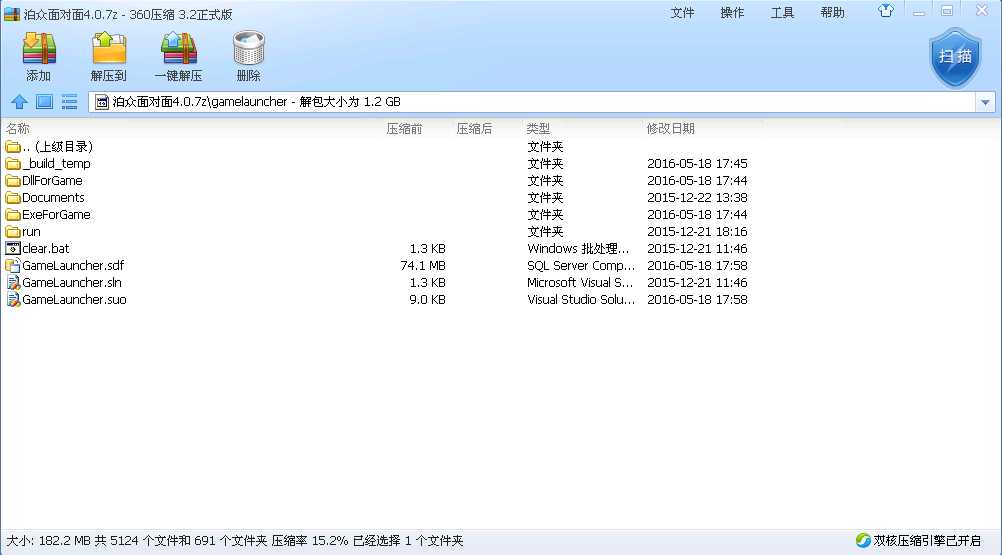Screen dimensions: 1002x555
Task: Select the _build_temp folder icon
Action: (13, 164)
